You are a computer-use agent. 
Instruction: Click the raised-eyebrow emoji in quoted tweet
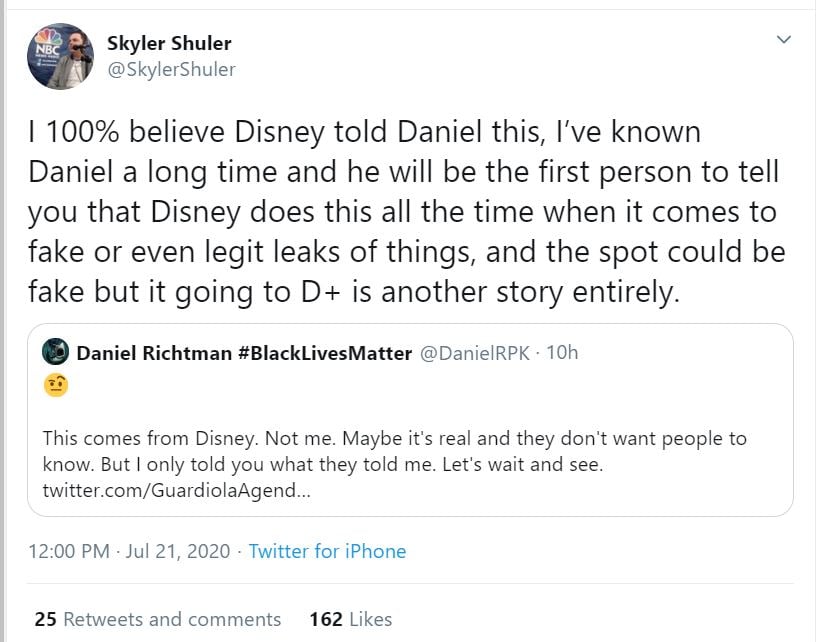pyautogui.click(x=56, y=386)
